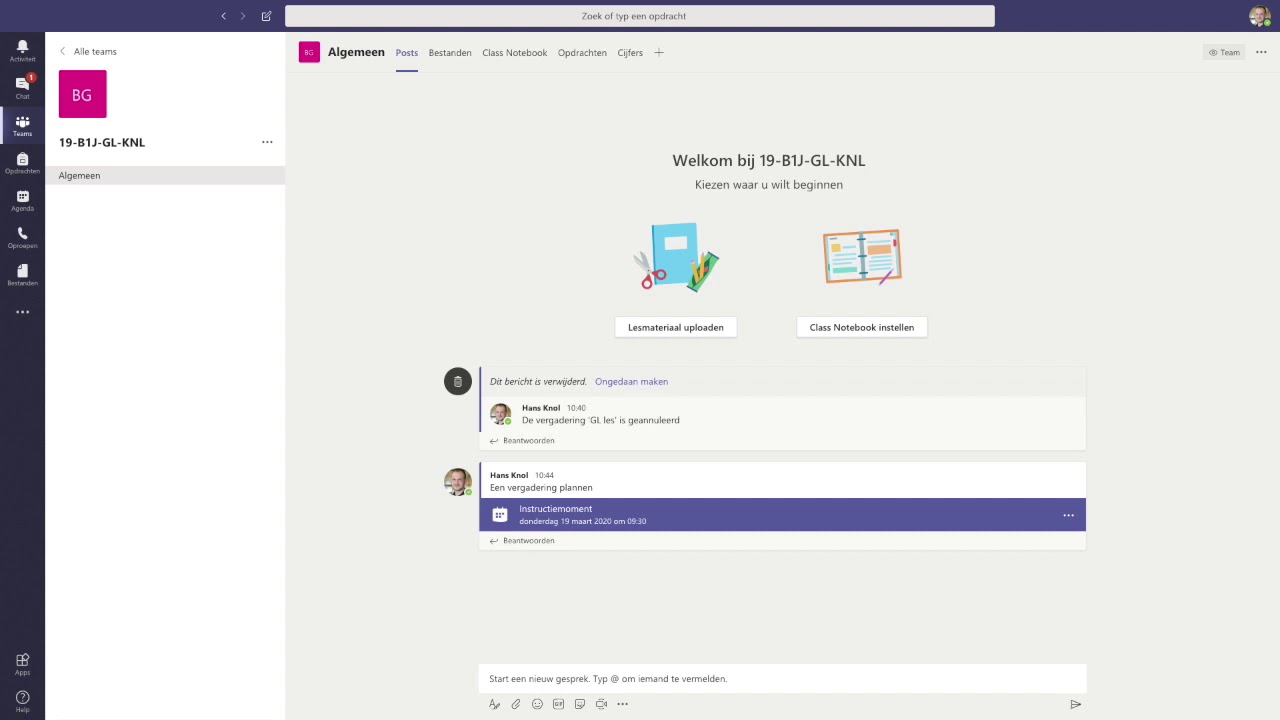Open profile avatar menu at top right
Viewport: 1280px width, 720px height.
[1260, 16]
